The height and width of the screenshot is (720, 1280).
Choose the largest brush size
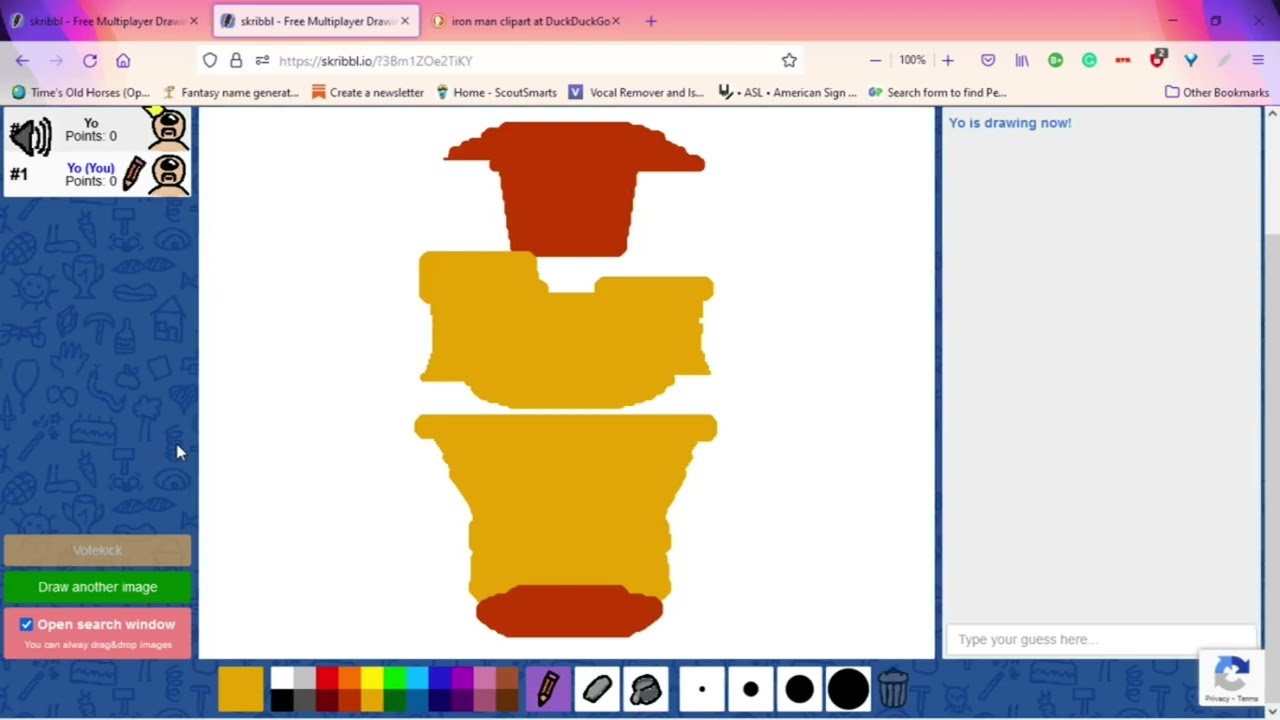tap(848, 689)
